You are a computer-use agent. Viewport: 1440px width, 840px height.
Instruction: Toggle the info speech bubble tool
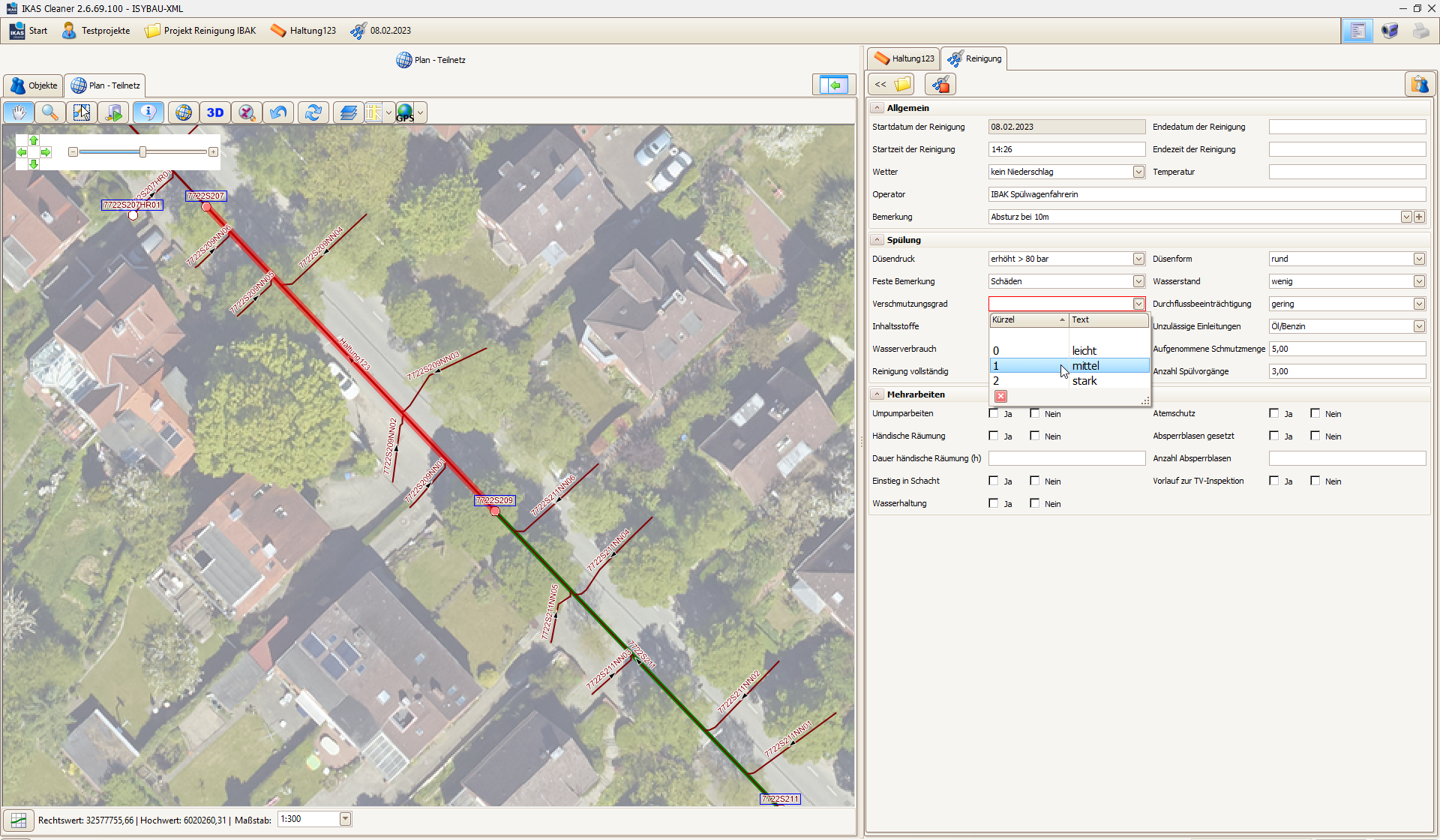click(x=148, y=112)
